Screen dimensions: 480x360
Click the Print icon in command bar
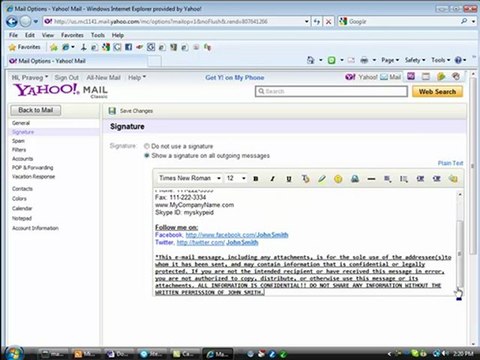point(364,60)
